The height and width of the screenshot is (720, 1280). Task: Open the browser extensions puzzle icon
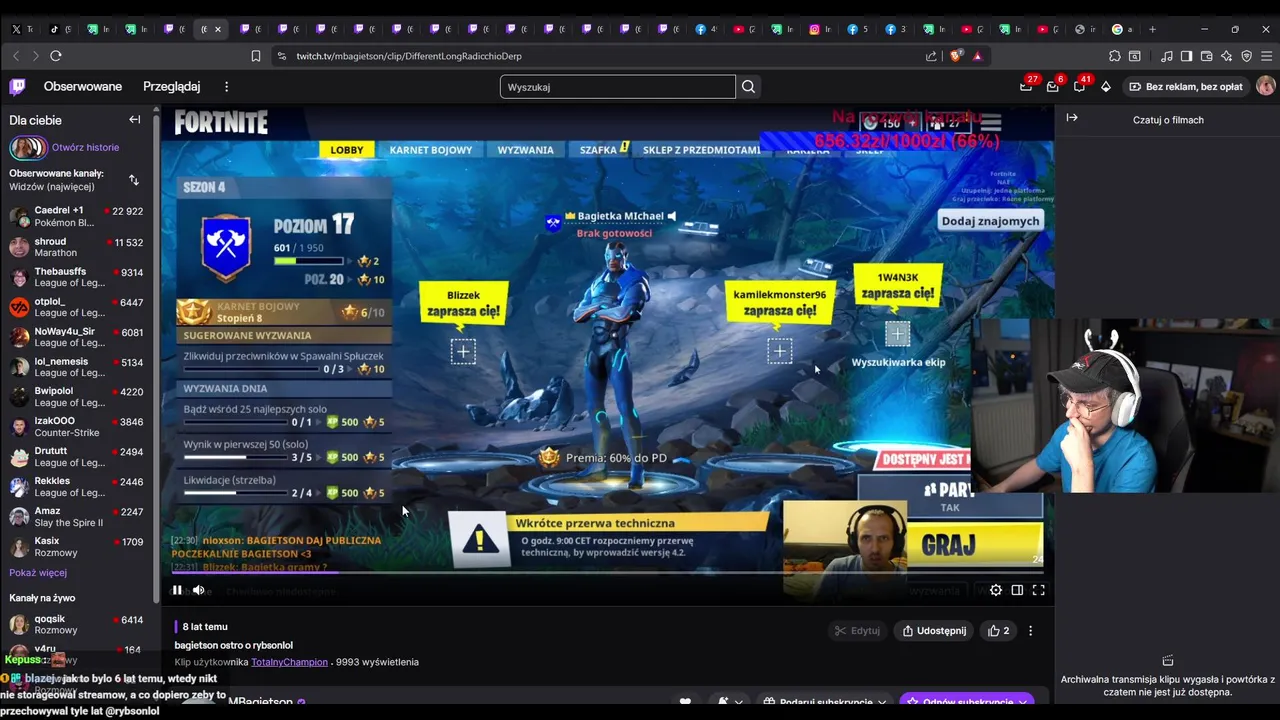(1115, 56)
